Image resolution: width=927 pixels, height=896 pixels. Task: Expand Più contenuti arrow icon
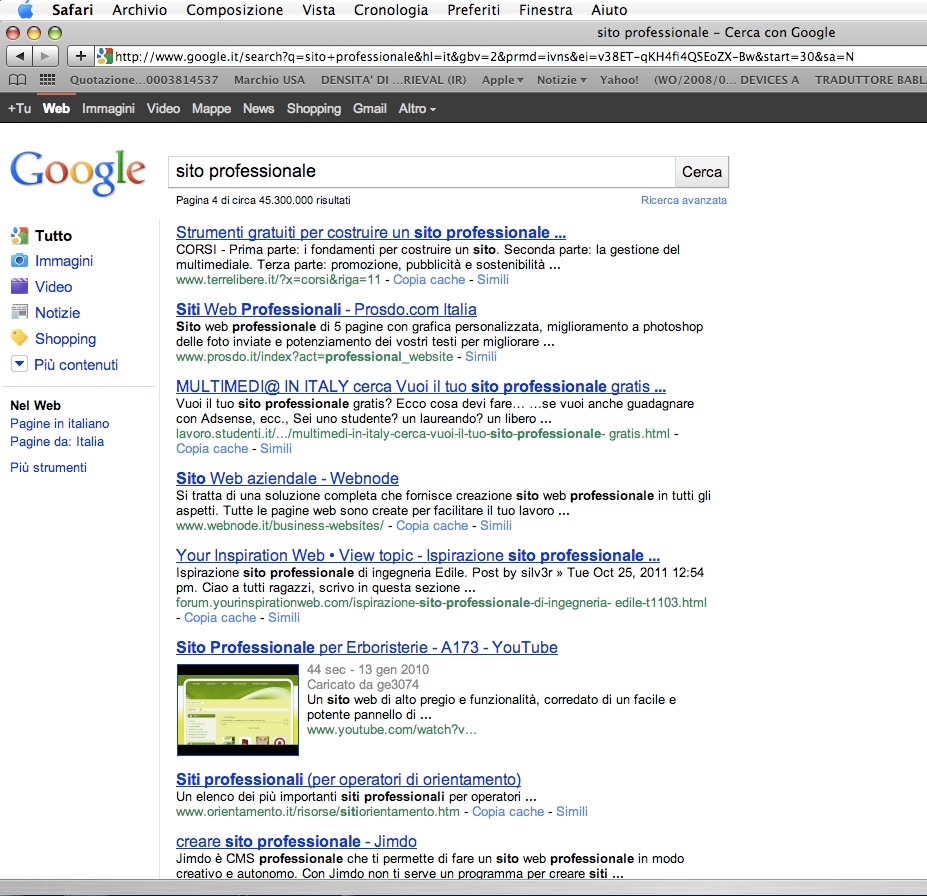(x=20, y=364)
